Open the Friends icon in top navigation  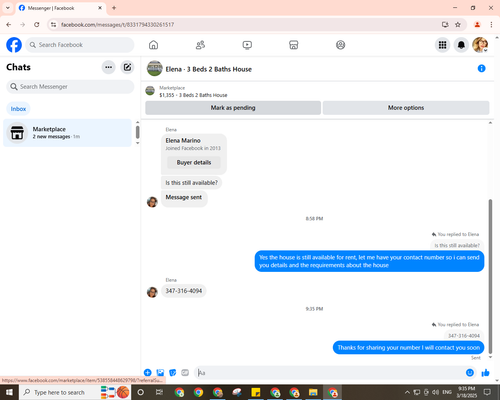200,45
